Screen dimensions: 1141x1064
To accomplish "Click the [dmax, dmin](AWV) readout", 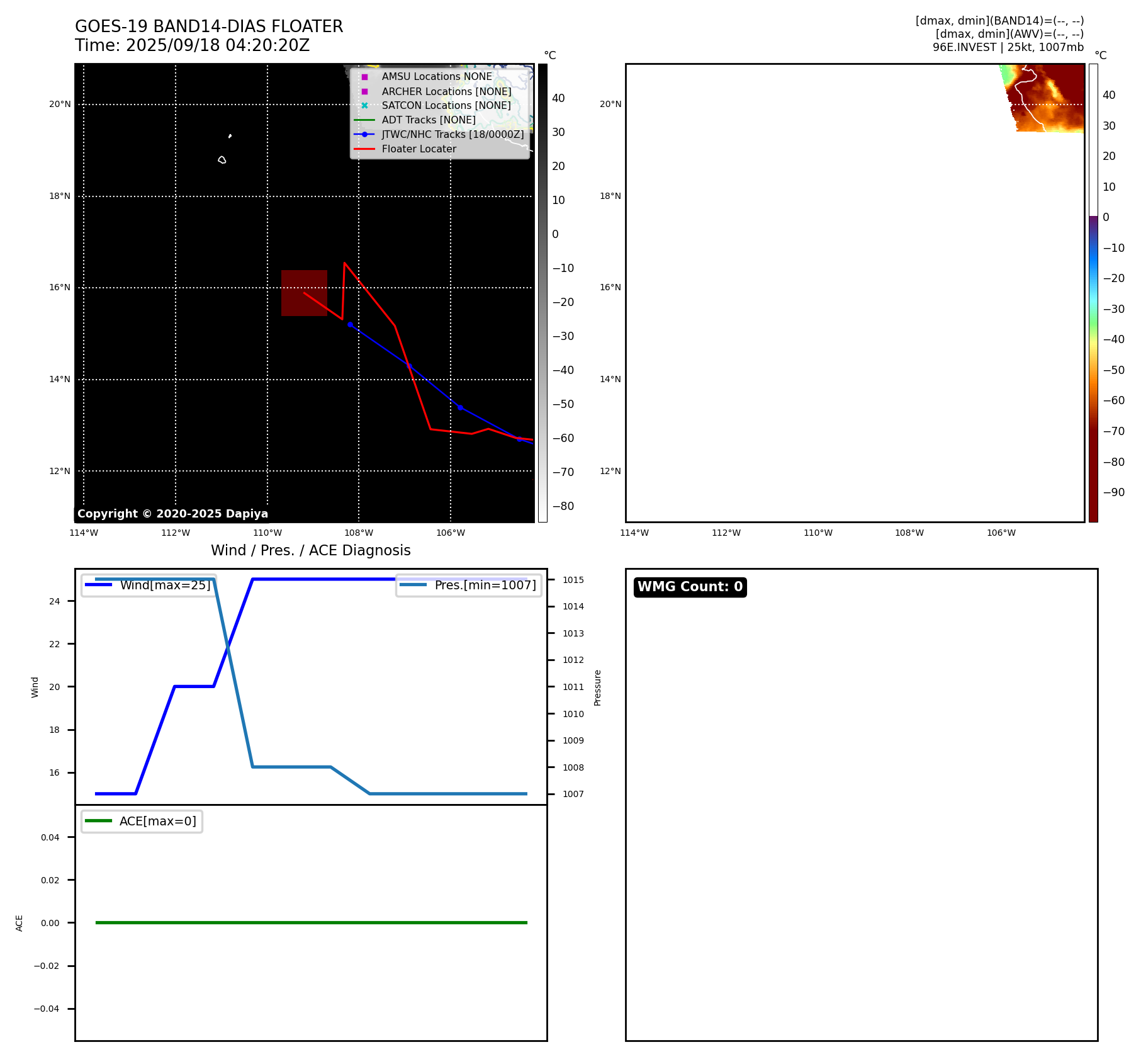I will [x=1009, y=34].
